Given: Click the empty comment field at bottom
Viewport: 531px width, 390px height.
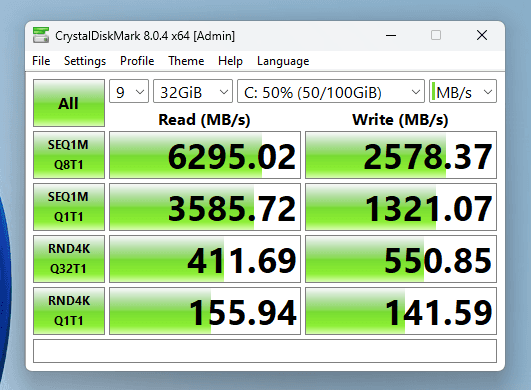Looking at the screenshot, I should [x=265, y=351].
